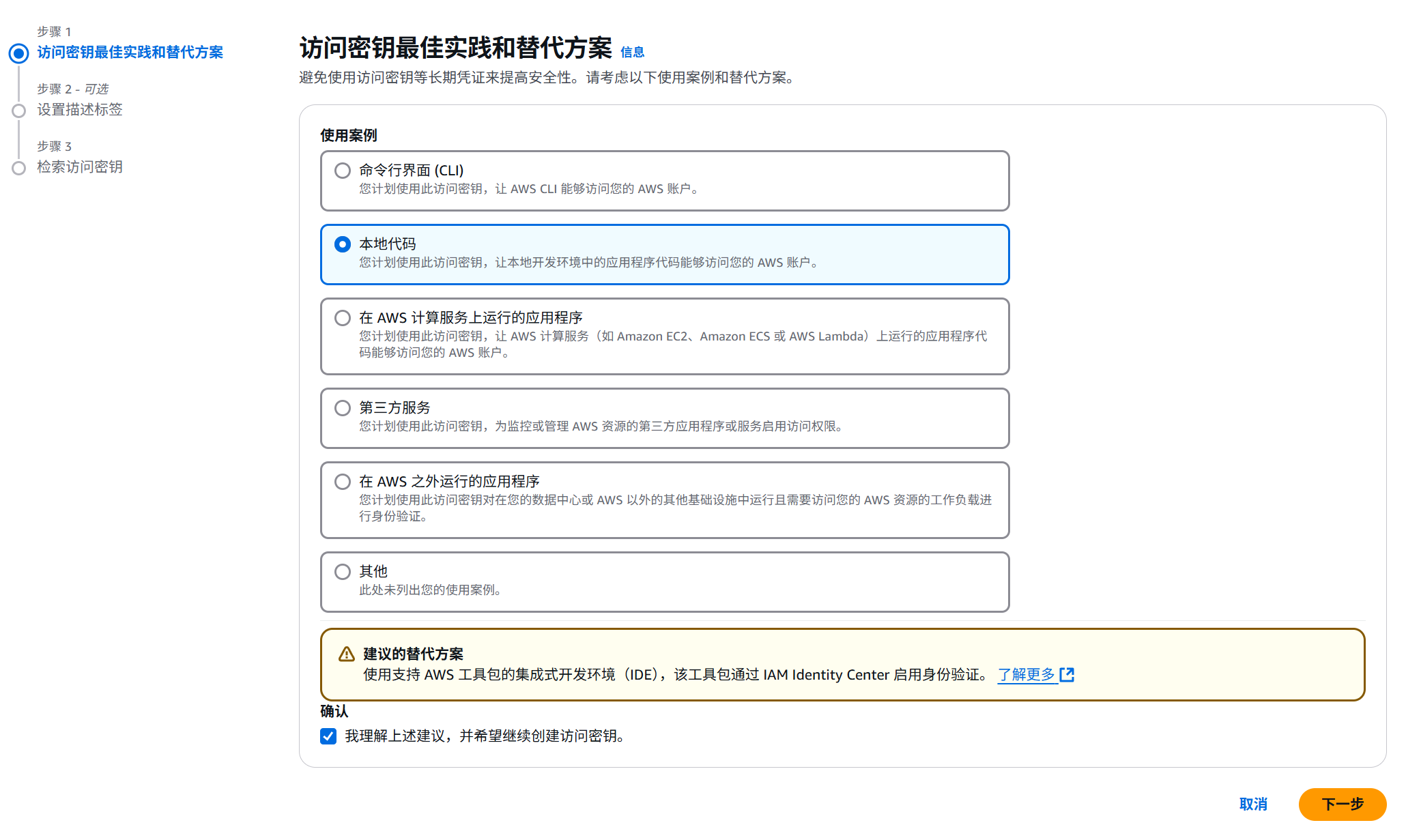Toggle the 我理解上述建议 confirmation checkbox
1406x840 pixels.
(x=328, y=736)
